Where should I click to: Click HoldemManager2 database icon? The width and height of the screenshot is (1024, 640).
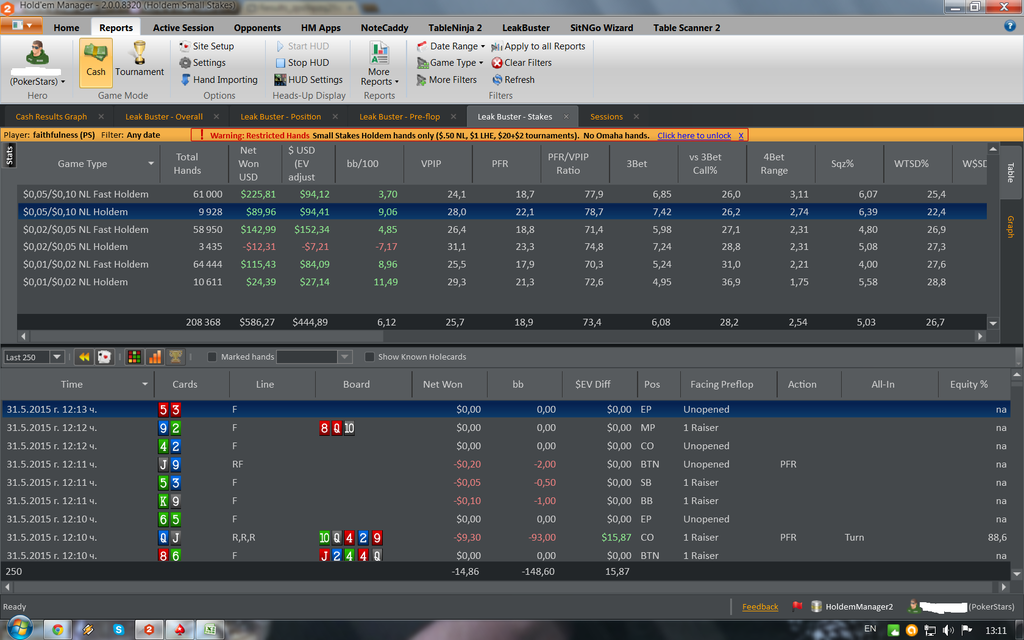[816, 606]
